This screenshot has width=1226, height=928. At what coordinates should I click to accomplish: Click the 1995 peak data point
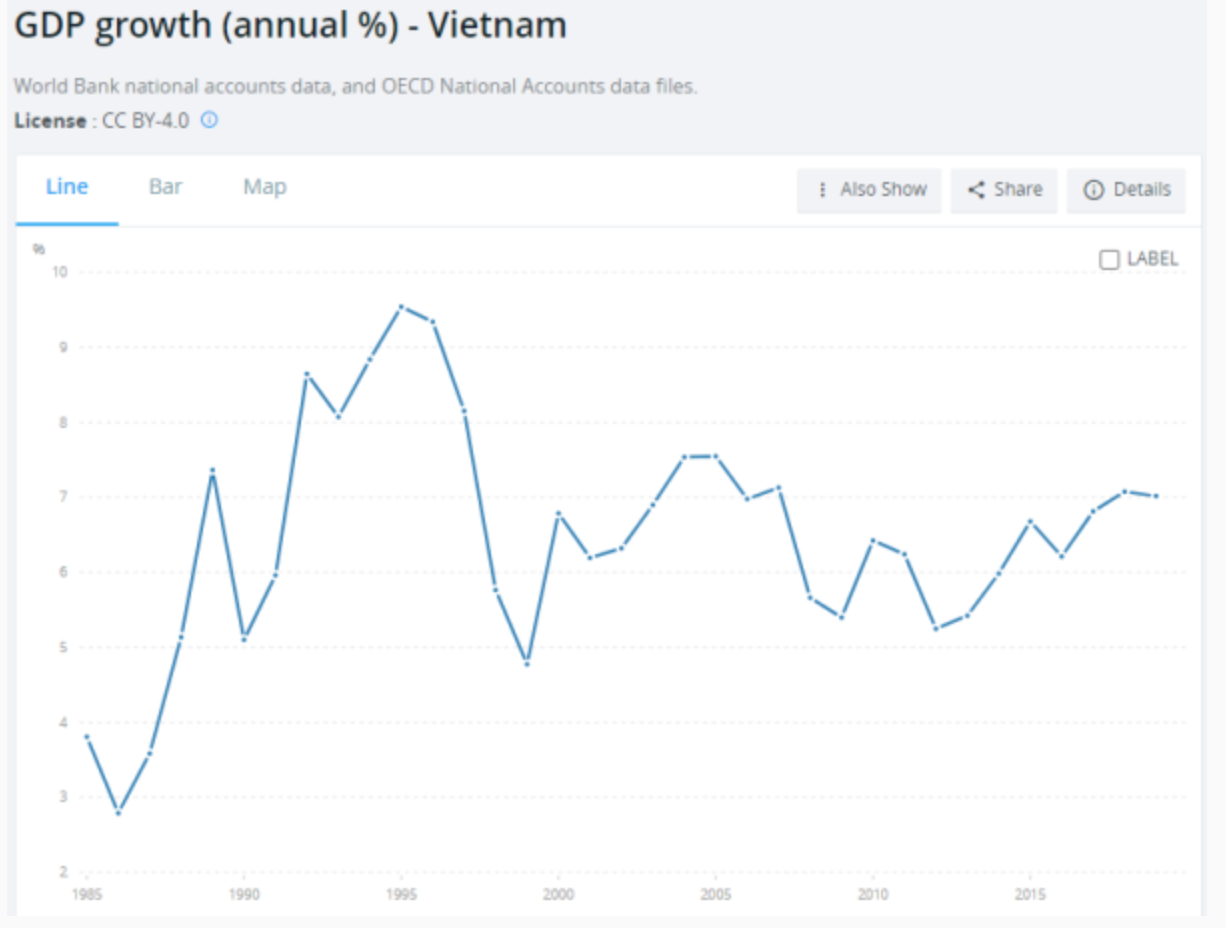click(400, 307)
